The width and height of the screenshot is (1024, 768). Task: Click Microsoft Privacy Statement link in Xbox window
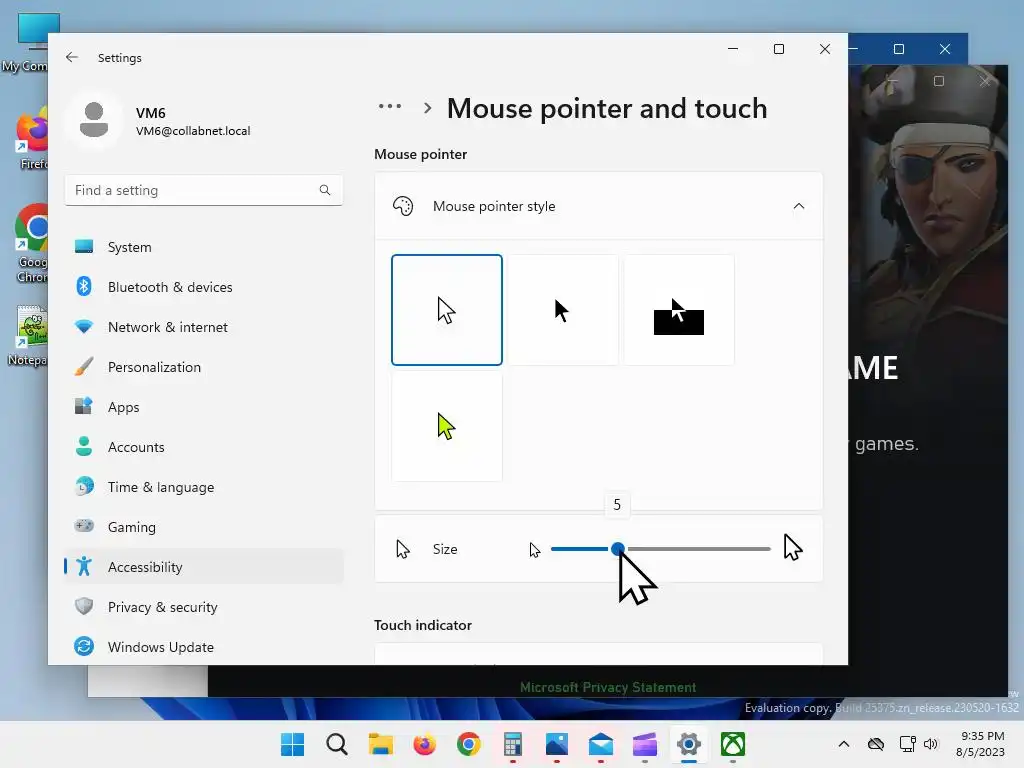(x=608, y=687)
